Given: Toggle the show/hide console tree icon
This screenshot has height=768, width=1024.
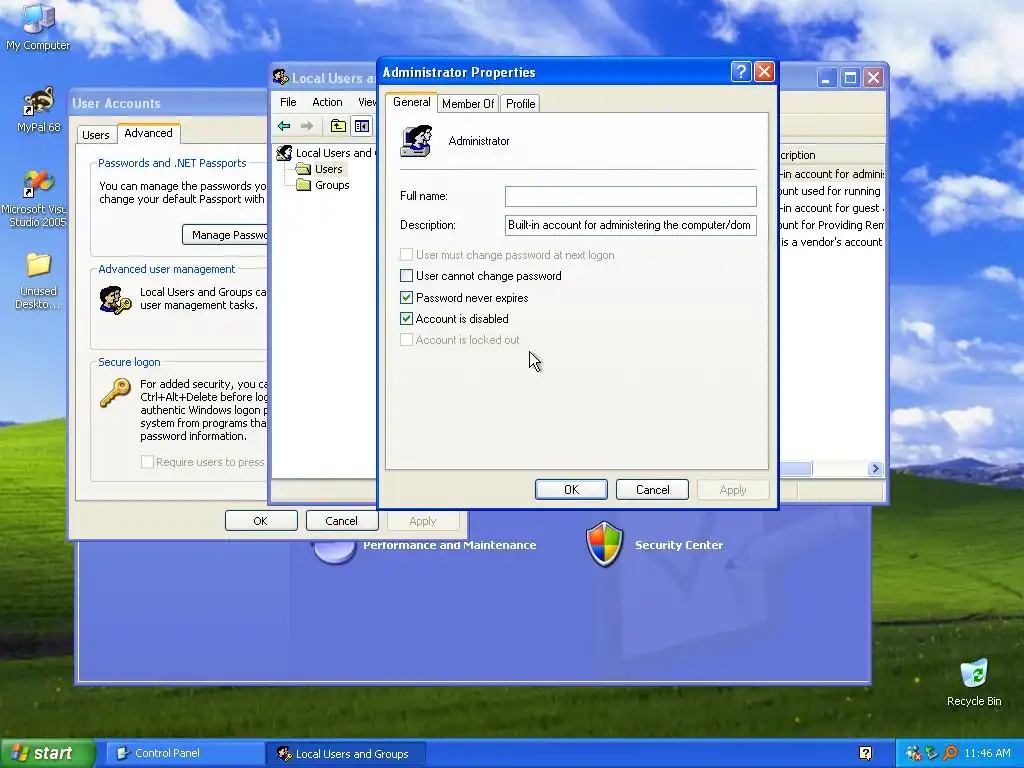Looking at the screenshot, I should coord(362,126).
